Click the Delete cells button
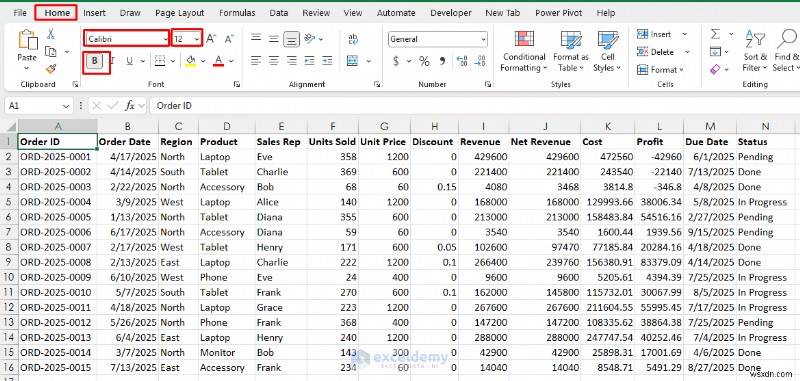This screenshot has width=800, height=381. click(x=656, y=52)
